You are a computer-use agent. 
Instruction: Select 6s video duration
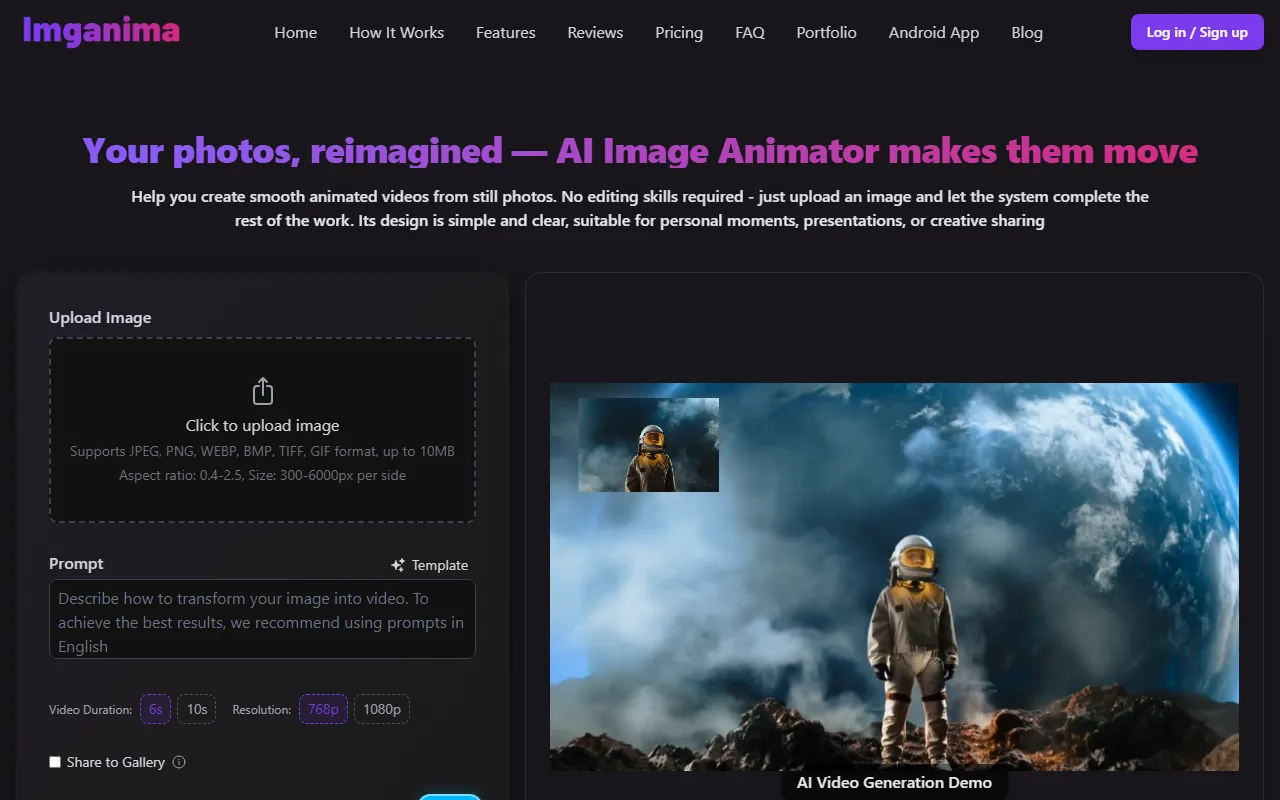(x=156, y=709)
